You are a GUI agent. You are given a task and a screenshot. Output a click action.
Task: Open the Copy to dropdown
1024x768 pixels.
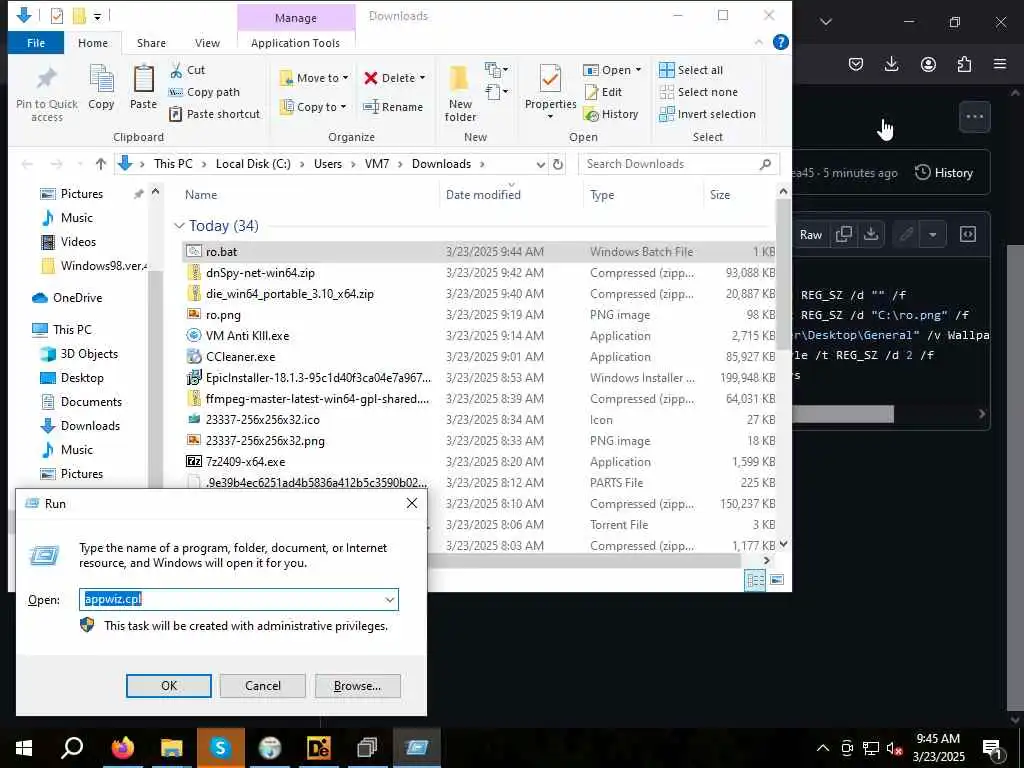(313, 107)
